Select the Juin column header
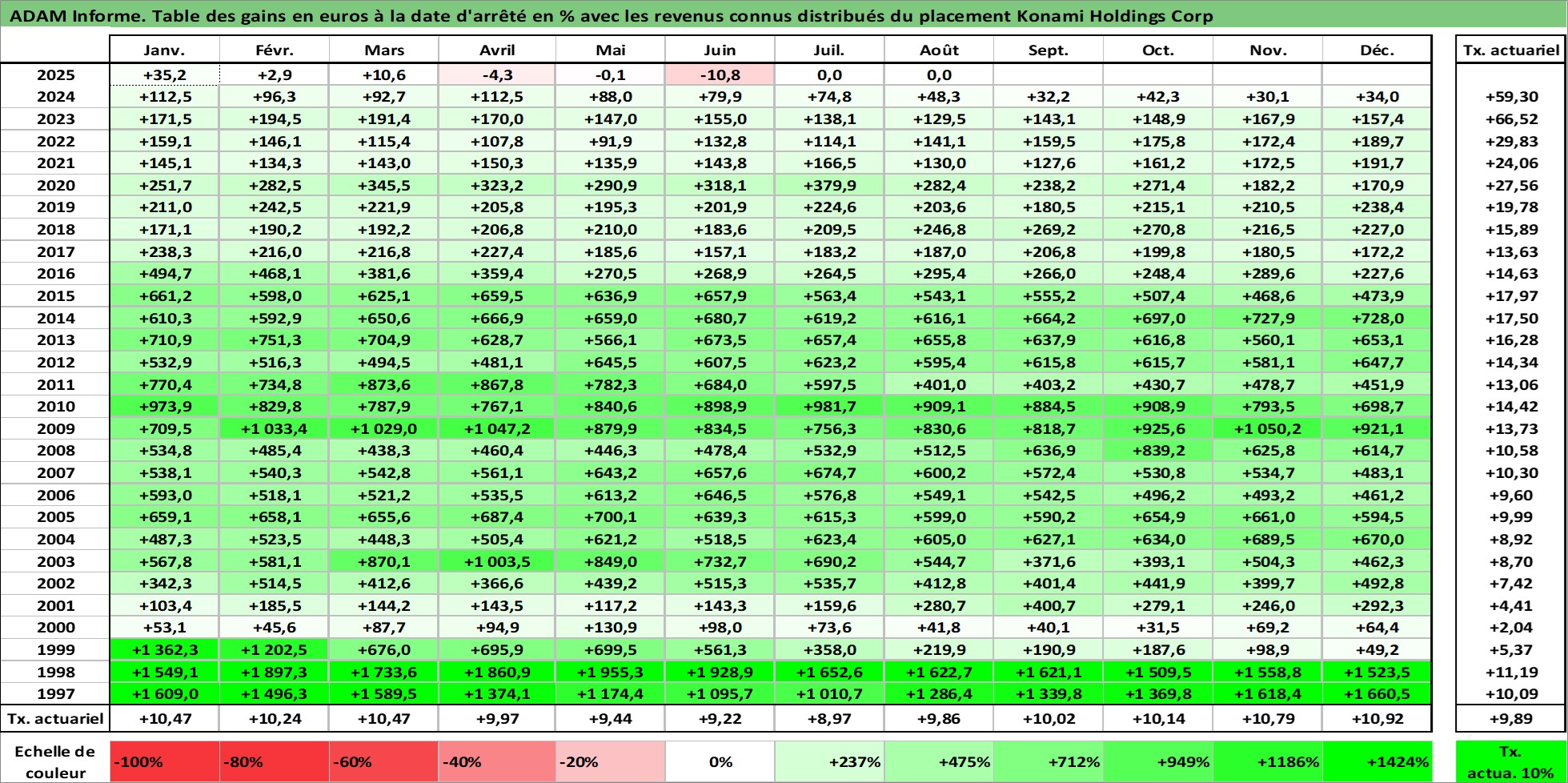1568x783 pixels. click(720, 50)
